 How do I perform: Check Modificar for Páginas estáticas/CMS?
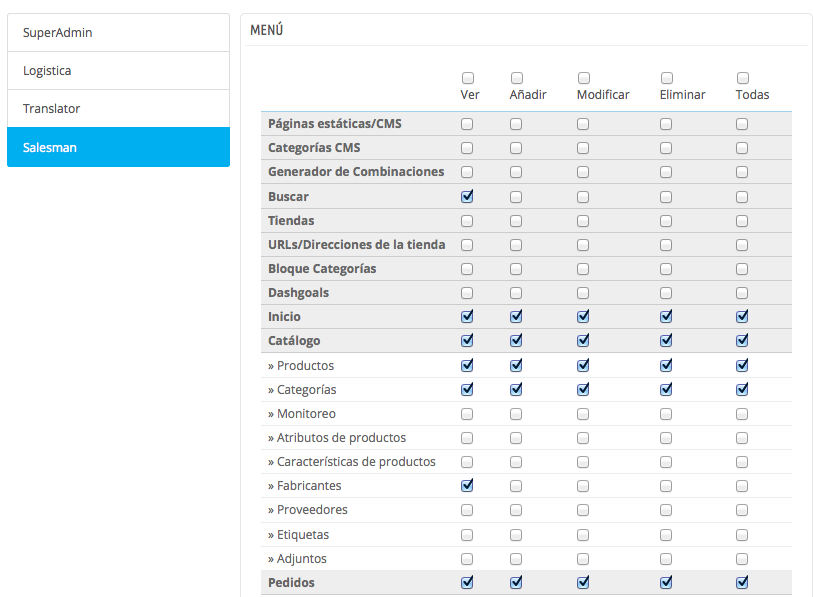[583, 125]
